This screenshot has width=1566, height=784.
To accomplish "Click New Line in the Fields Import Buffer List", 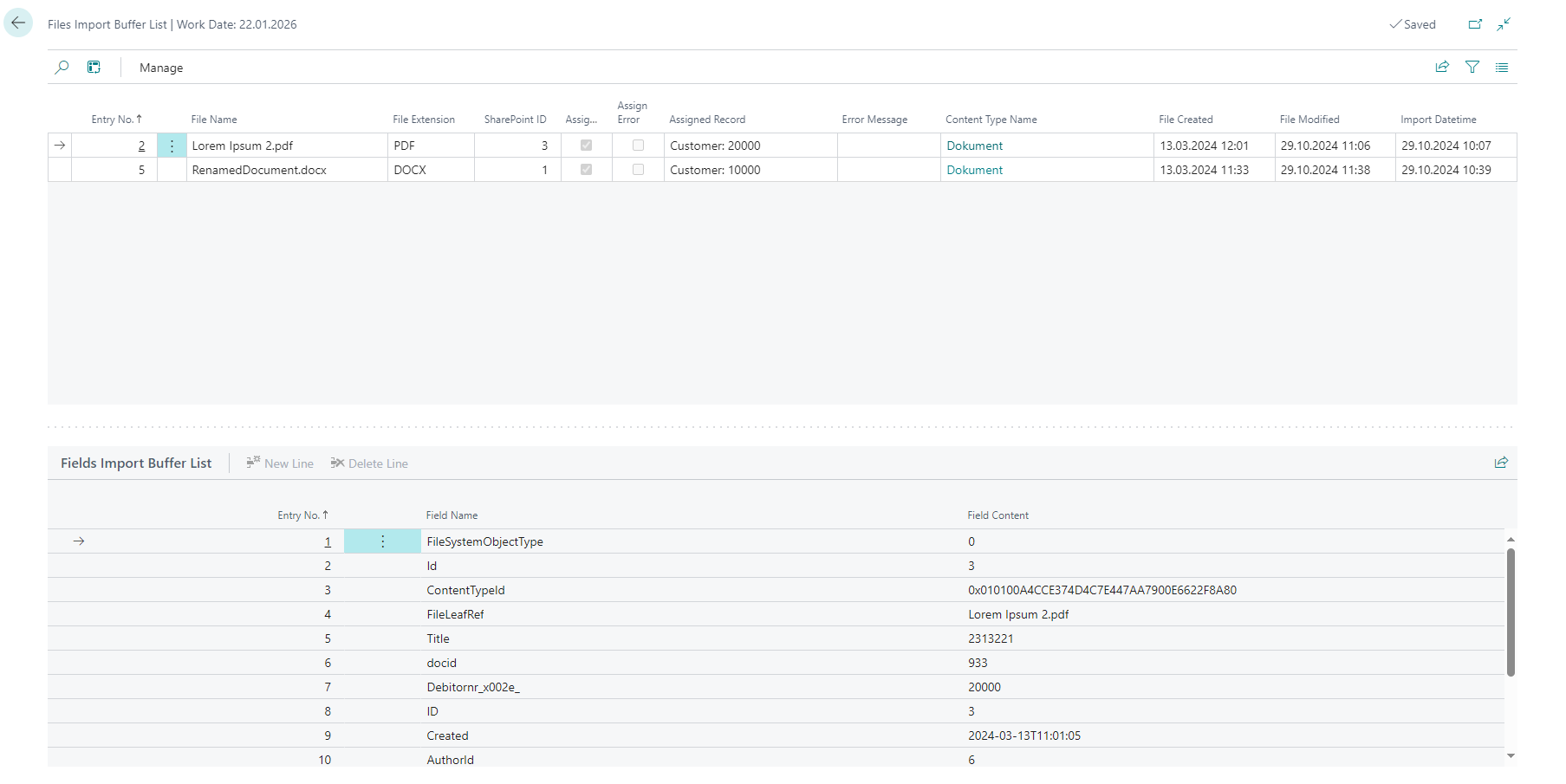I will pos(280,463).
